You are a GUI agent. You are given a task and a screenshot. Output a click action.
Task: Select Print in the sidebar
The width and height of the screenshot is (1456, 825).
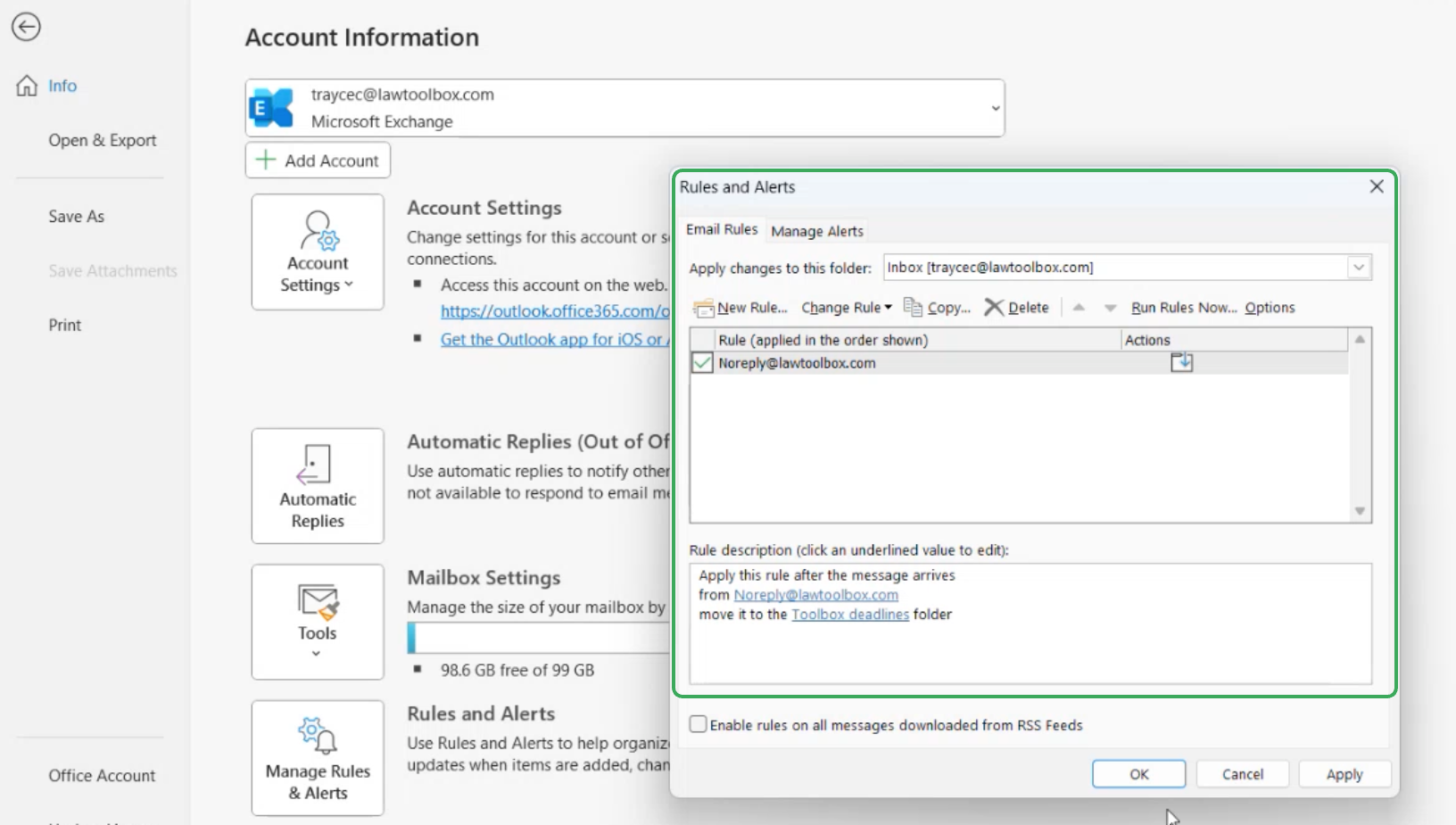(x=65, y=325)
